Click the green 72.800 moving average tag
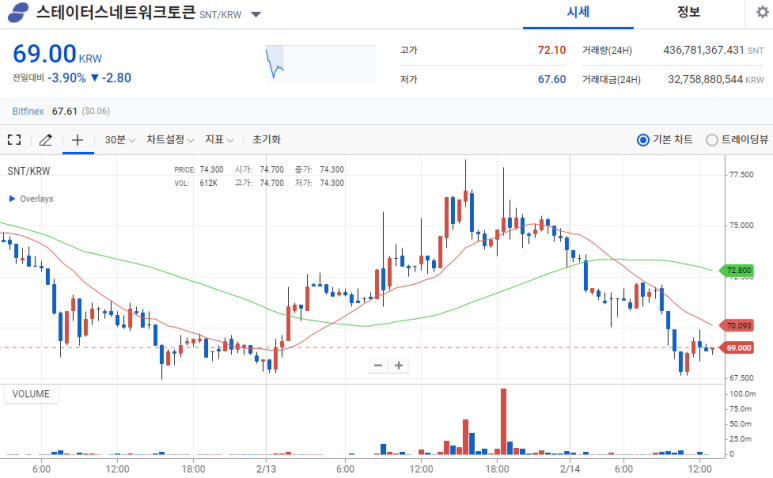The width and height of the screenshot is (773, 478). 737,270
